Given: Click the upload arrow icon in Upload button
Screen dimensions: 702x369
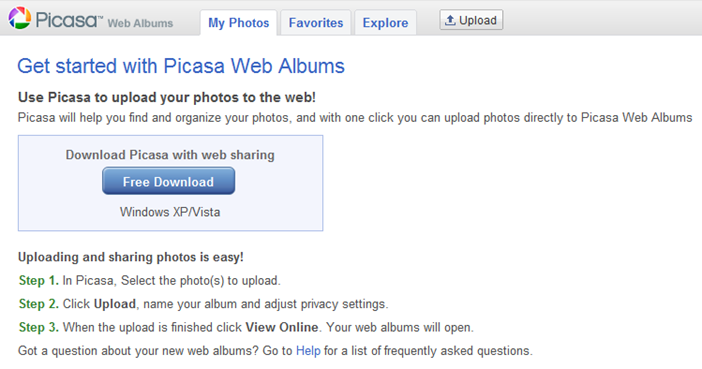Looking at the screenshot, I should click(x=450, y=20).
